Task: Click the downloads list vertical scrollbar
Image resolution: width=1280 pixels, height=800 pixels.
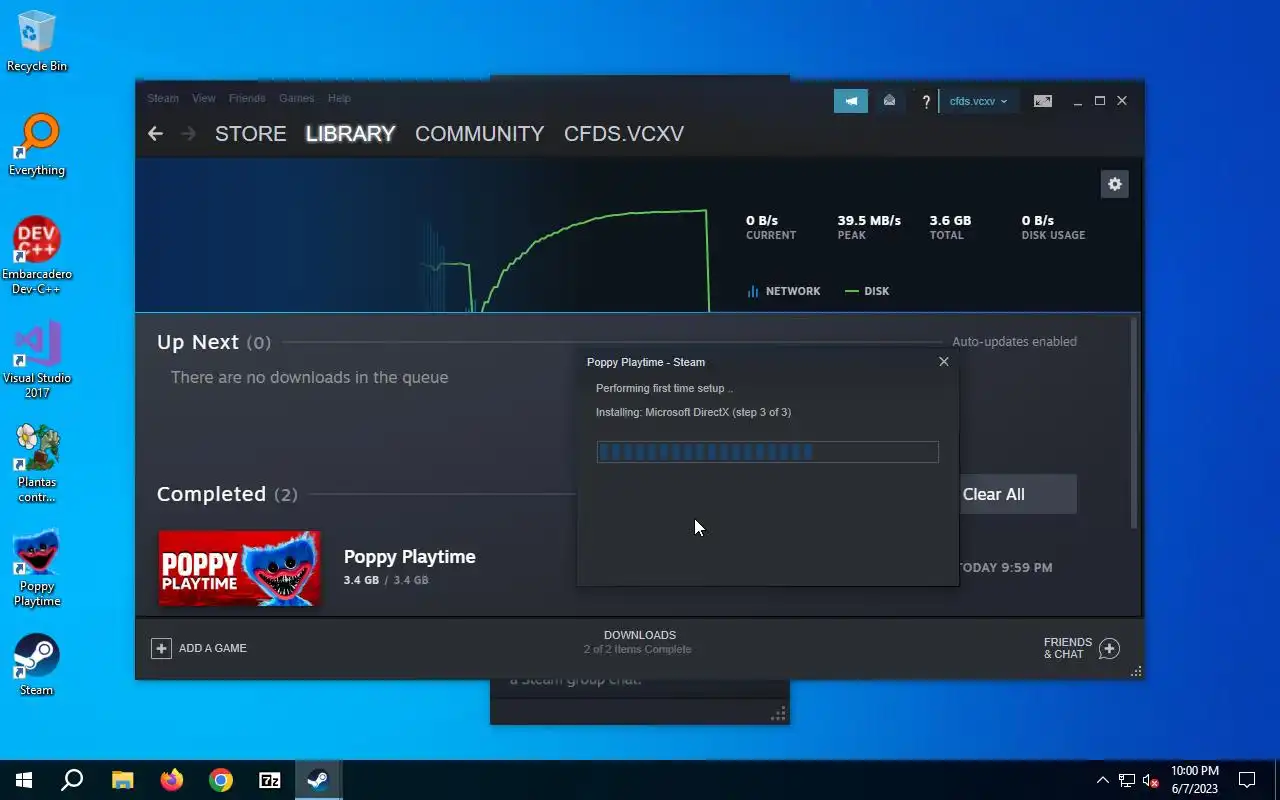Action: (x=1134, y=423)
